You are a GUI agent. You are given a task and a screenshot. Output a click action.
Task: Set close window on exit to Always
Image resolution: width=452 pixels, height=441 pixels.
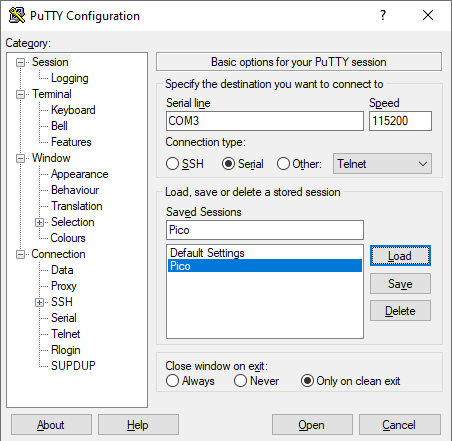click(172, 381)
